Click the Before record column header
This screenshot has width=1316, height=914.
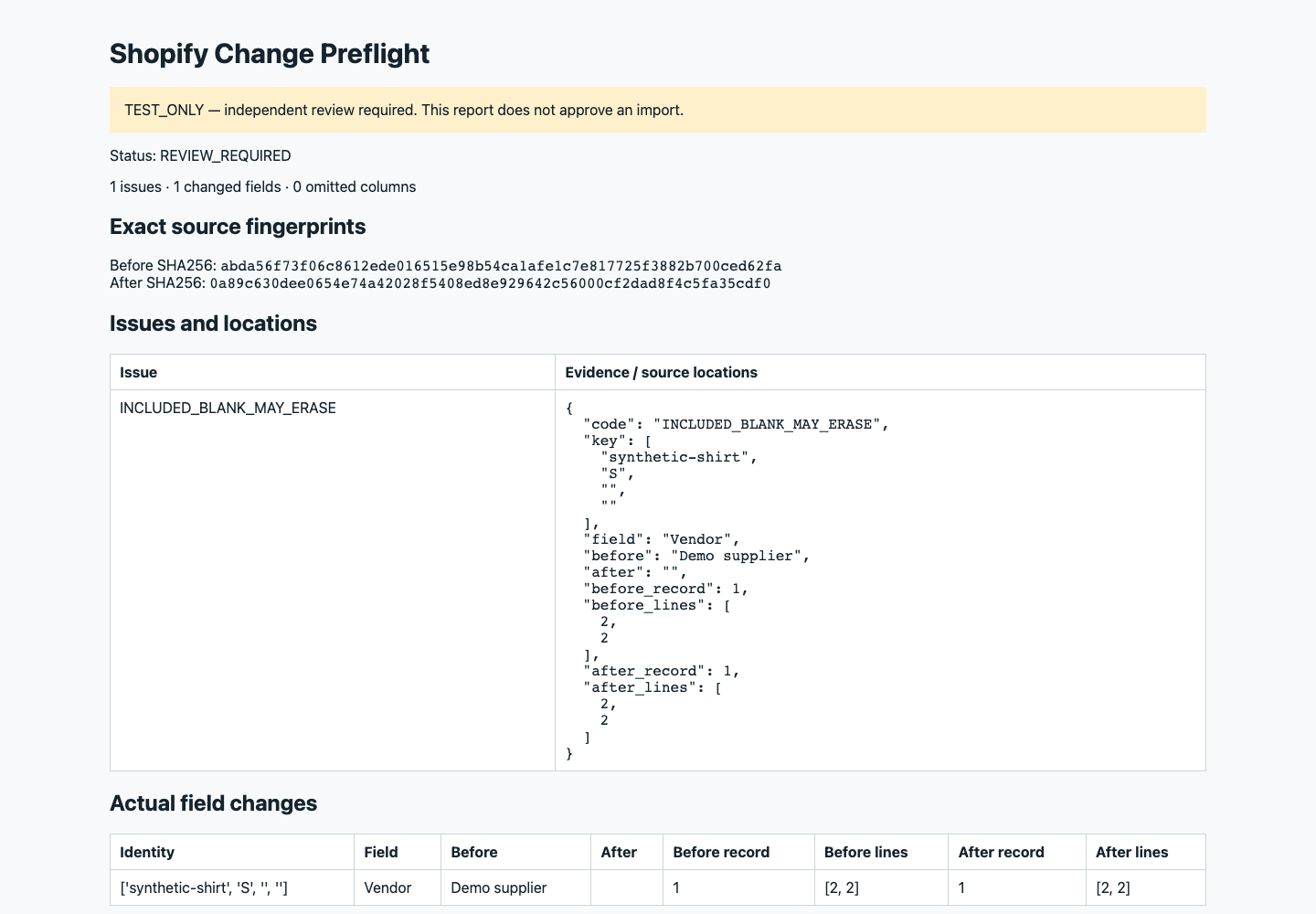tap(738, 852)
